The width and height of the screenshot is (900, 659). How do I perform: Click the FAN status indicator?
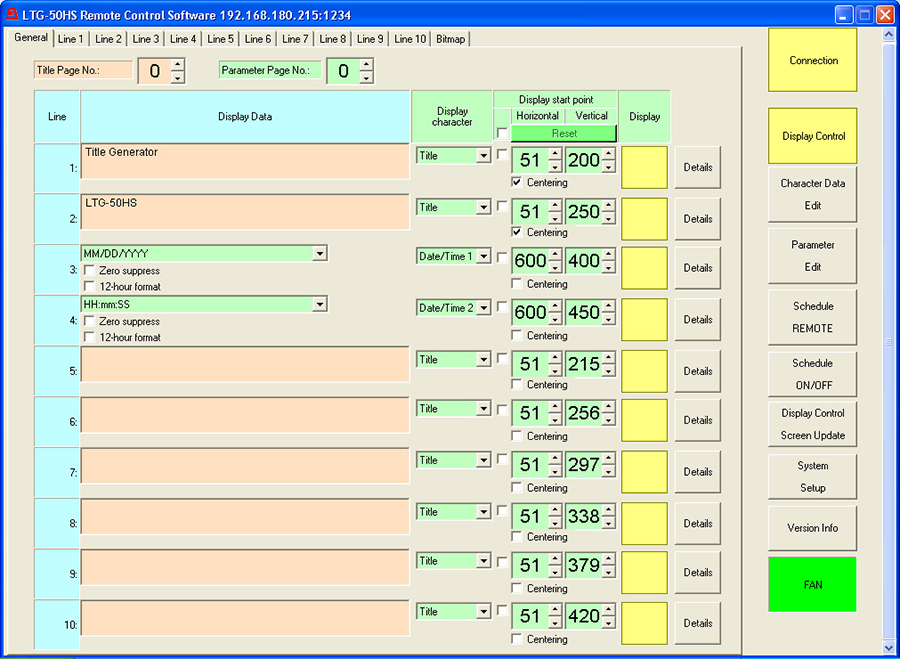pos(812,584)
